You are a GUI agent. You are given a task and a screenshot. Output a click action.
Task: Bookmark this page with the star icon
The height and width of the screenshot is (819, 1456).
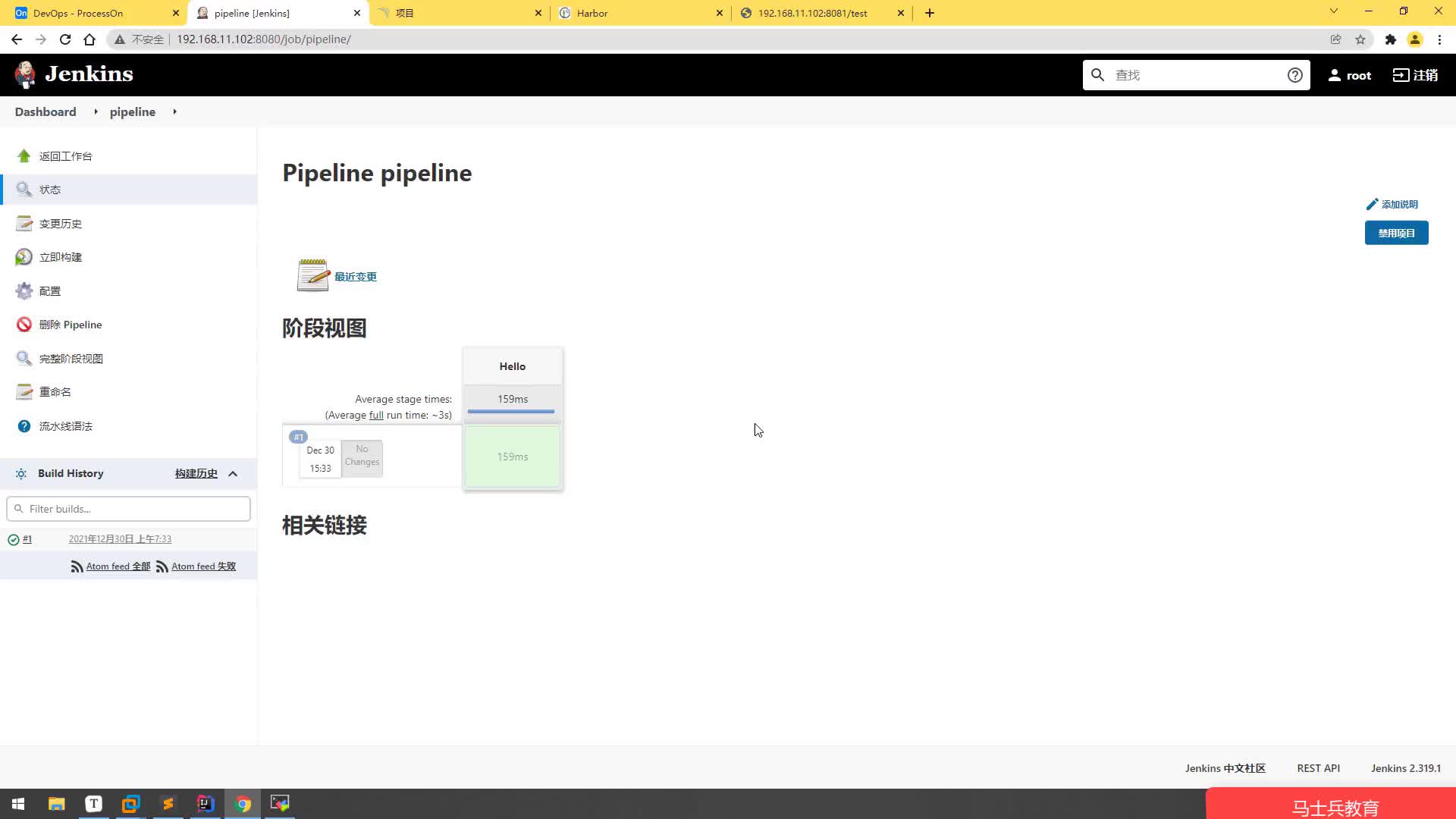tap(1360, 39)
